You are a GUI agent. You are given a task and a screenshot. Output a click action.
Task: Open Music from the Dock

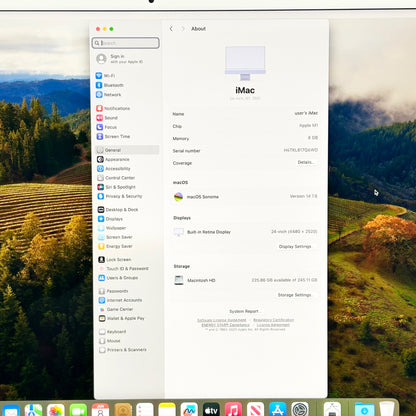point(233,410)
